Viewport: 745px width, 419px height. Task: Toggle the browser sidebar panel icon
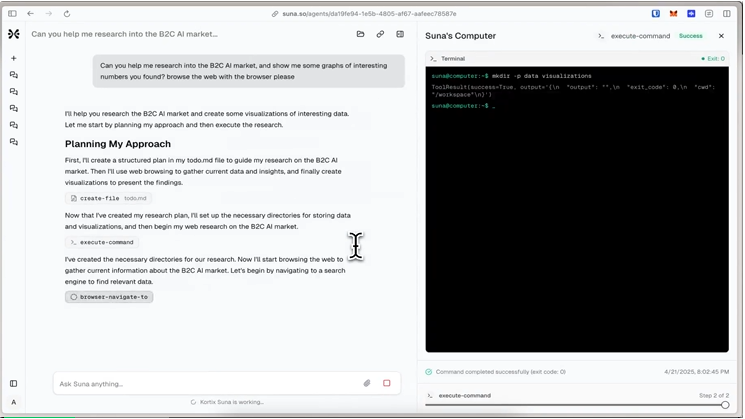pyautogui.click(x=12, y=14)
